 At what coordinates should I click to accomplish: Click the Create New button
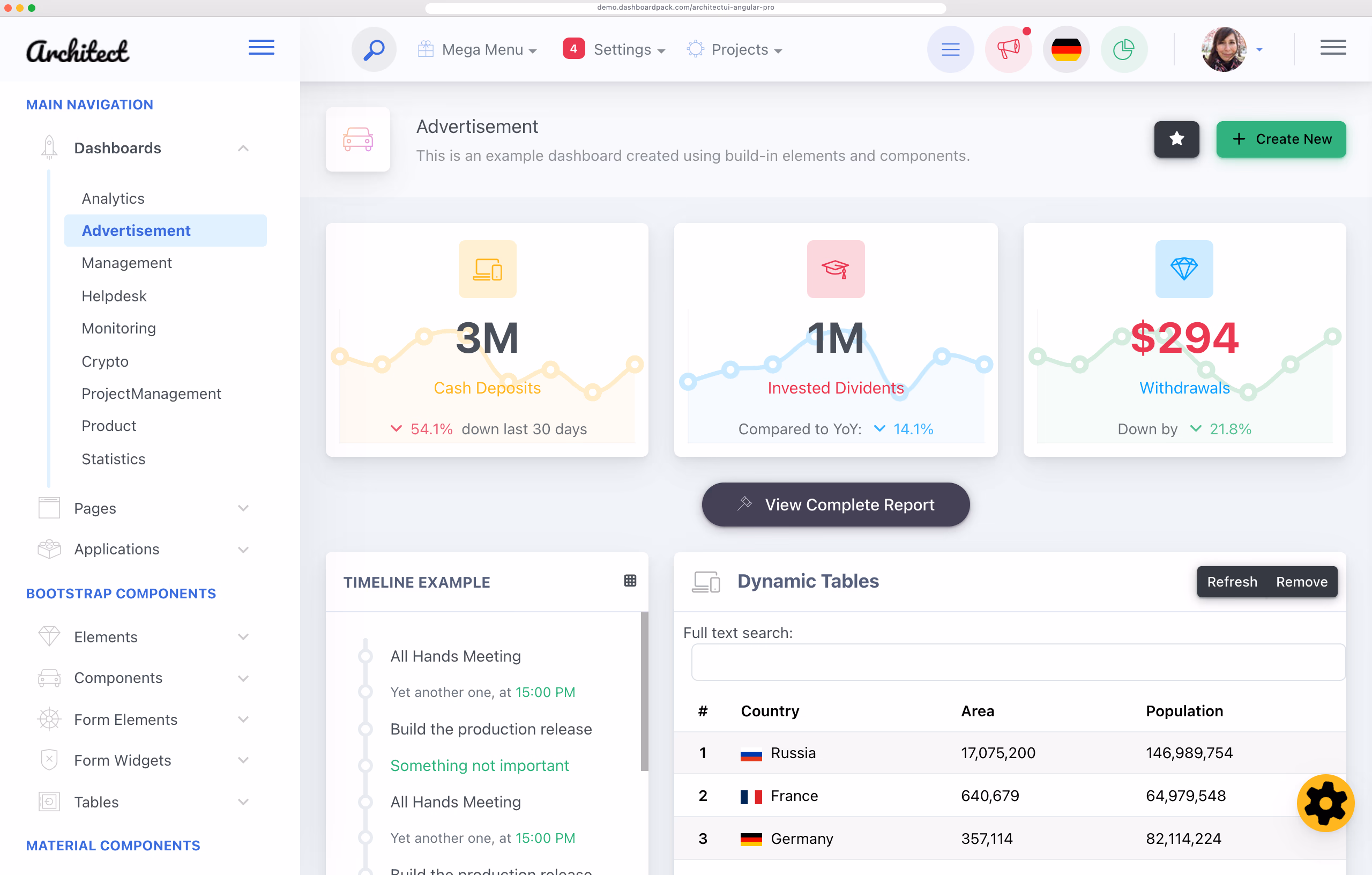coord(1281,139)
